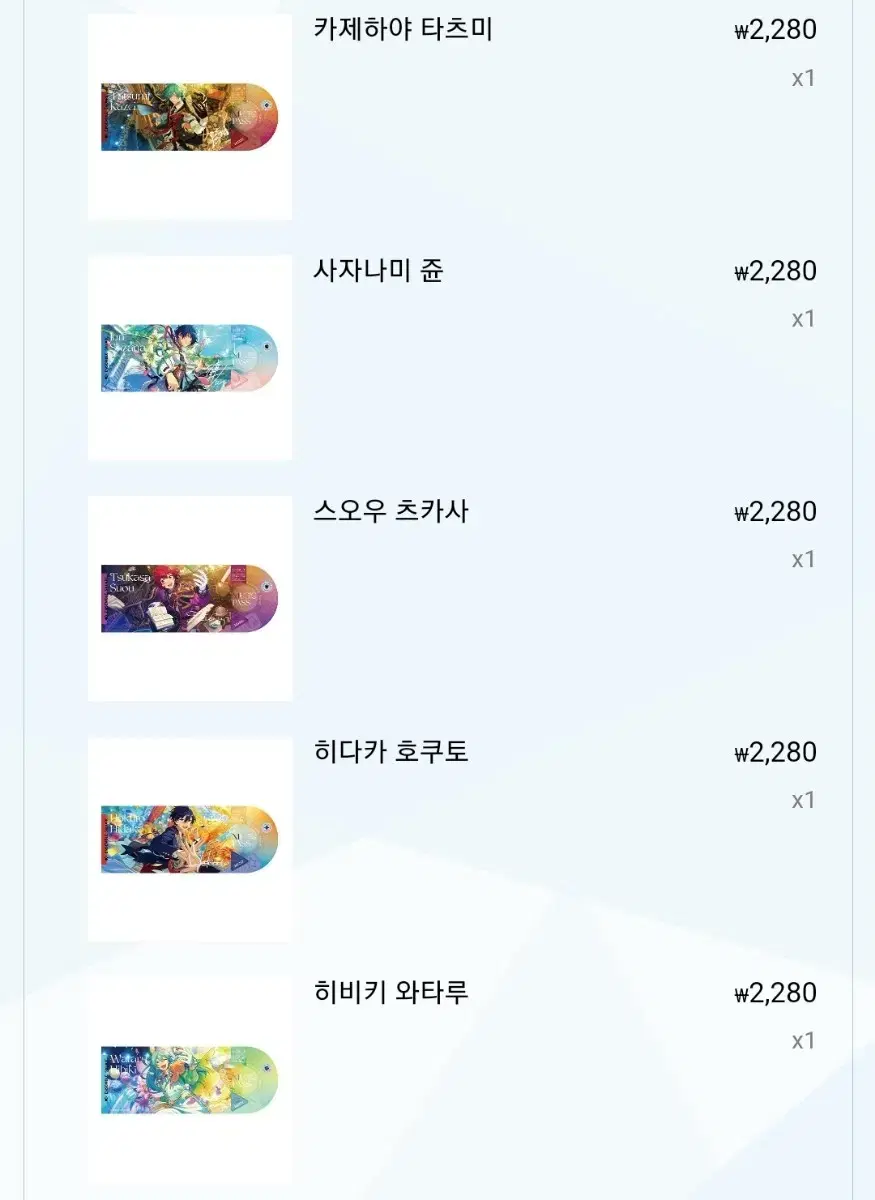This screenshot has height=1200, width=875.
Task: Select the ₩2,280 price for 사자나미 쥰
Action: point(775,271)
